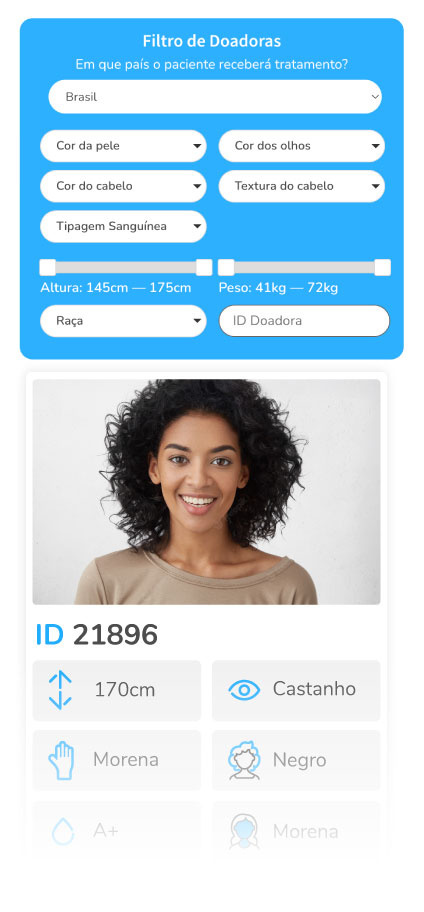Open the Raça dropdown
Screen dimensions: 424x912
tap(123, 321)
